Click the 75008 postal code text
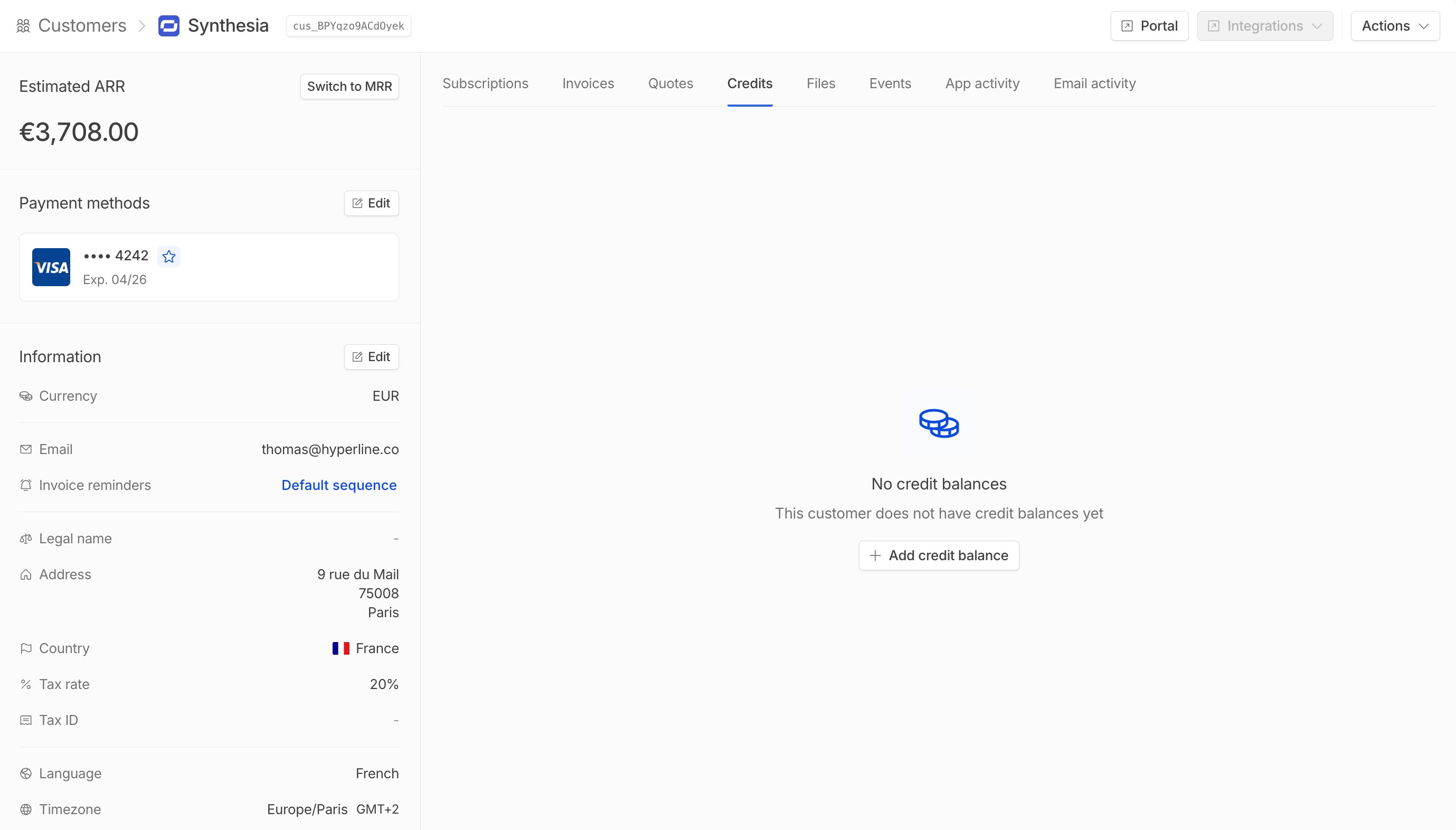Image resolution: width=1456 pixels, height=830 pixels. (379, 593)
